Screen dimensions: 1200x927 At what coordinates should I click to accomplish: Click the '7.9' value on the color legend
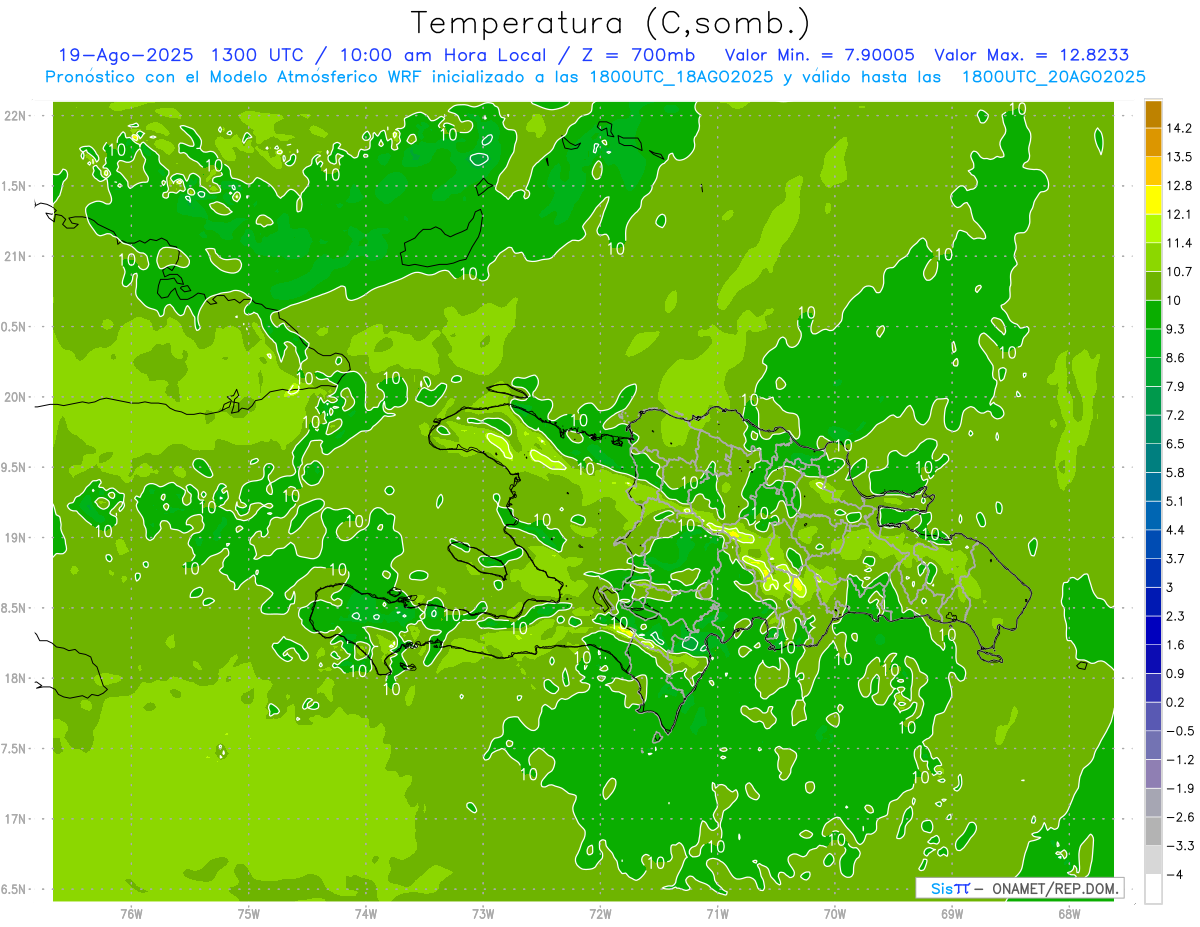click(x=1176, y=387)
